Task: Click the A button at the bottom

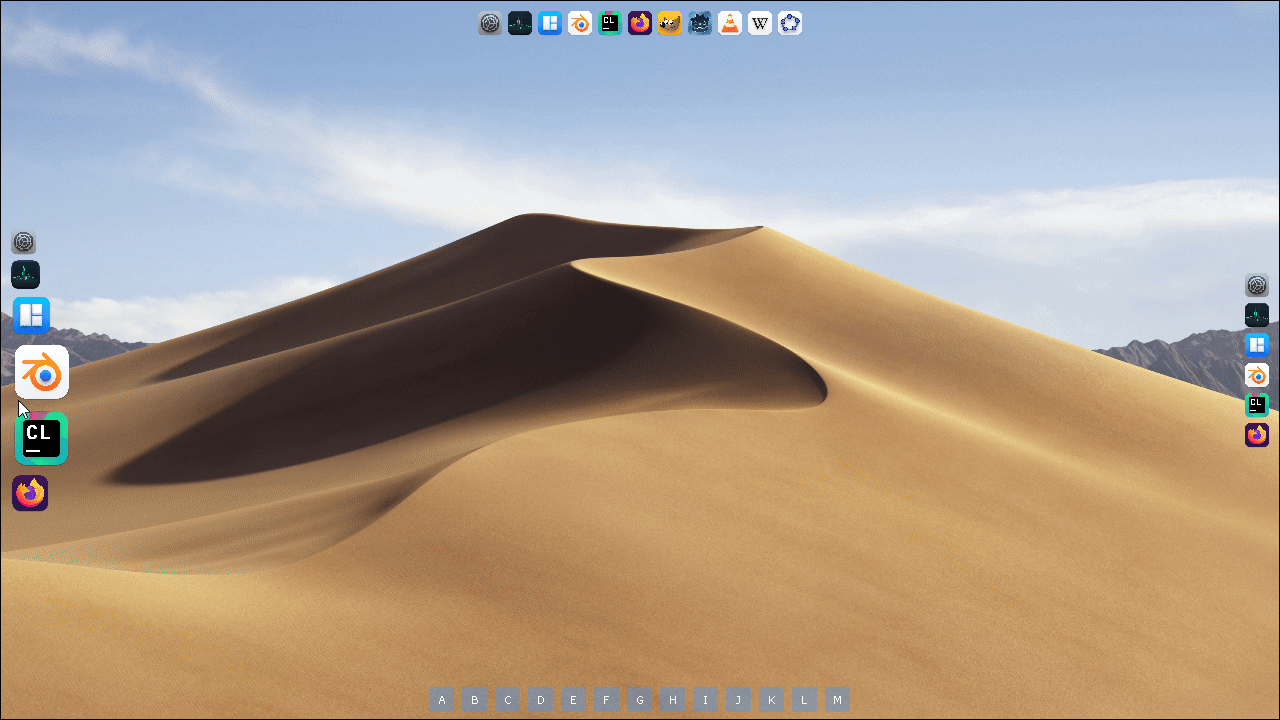Action: coord(441,700)
